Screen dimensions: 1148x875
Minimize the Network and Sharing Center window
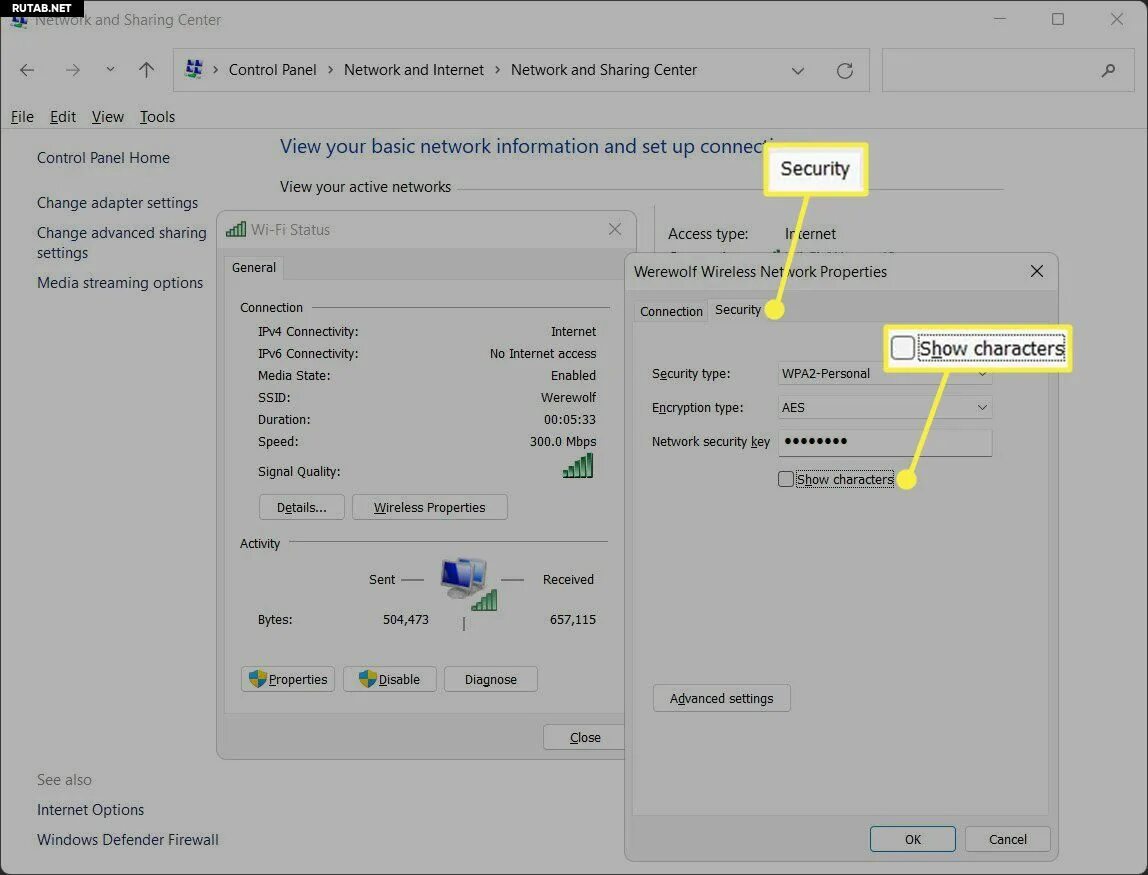click(1000, 19)
